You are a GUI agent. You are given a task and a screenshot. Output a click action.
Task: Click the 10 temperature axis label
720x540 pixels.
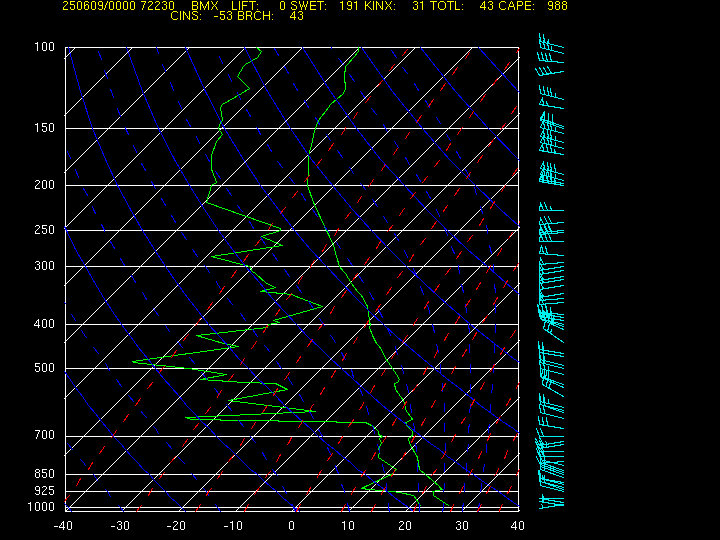(x=348, y=526)
